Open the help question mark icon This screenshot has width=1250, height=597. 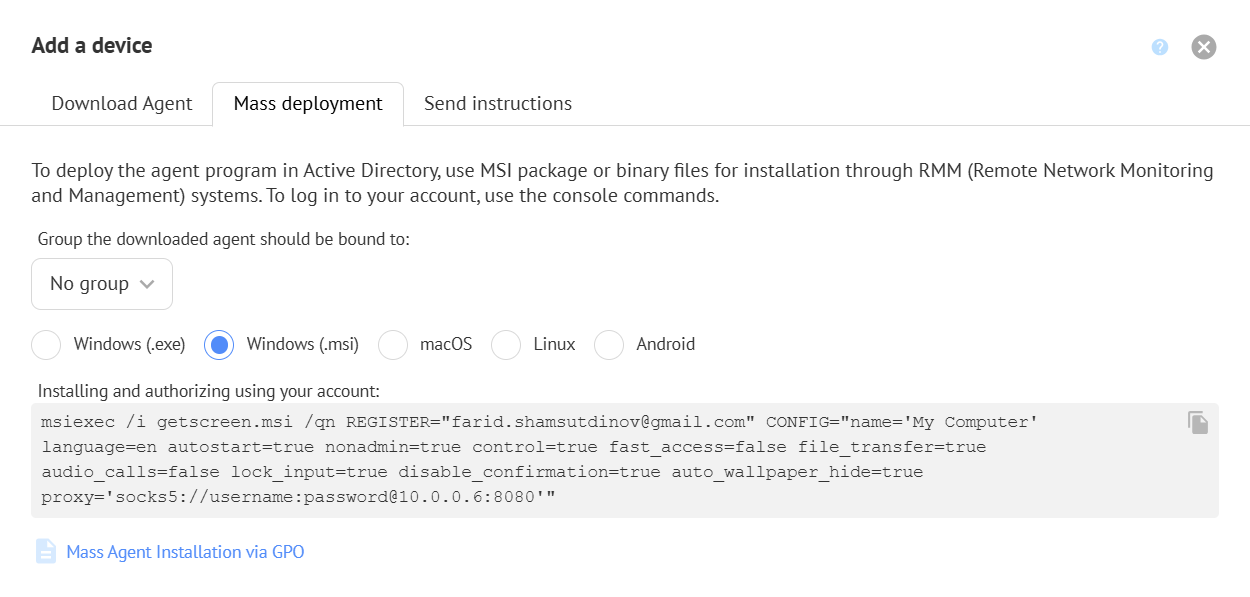point(1160,47)
